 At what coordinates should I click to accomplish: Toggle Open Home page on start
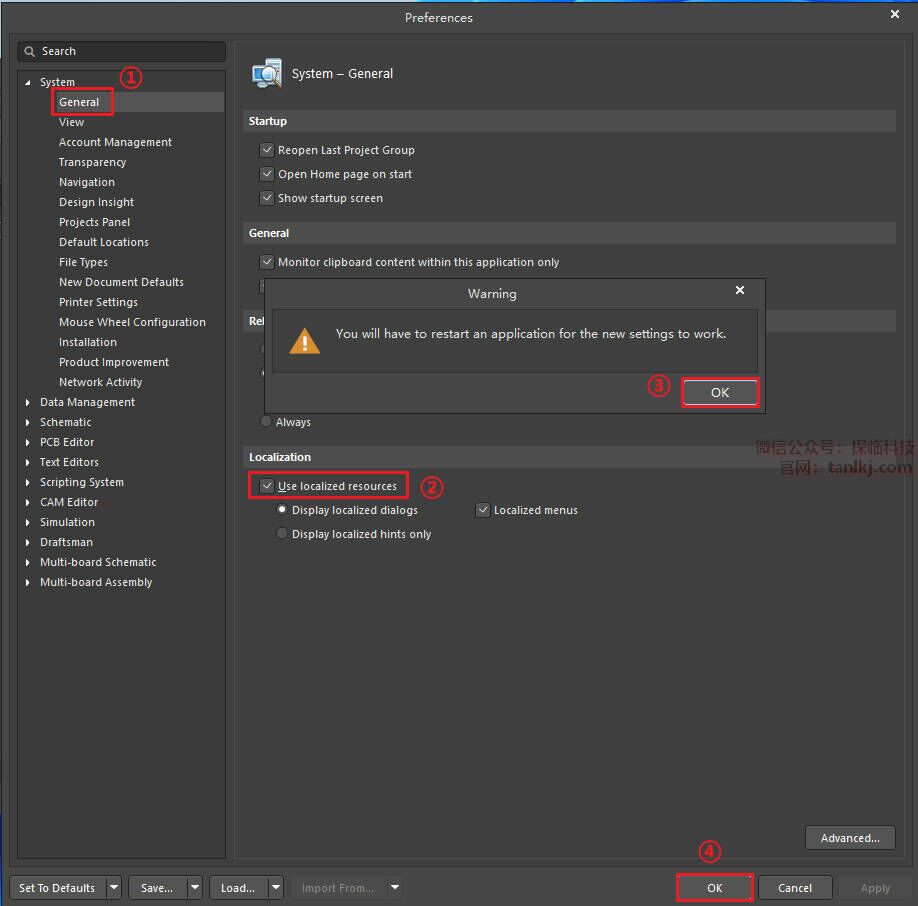pos(267,174)
